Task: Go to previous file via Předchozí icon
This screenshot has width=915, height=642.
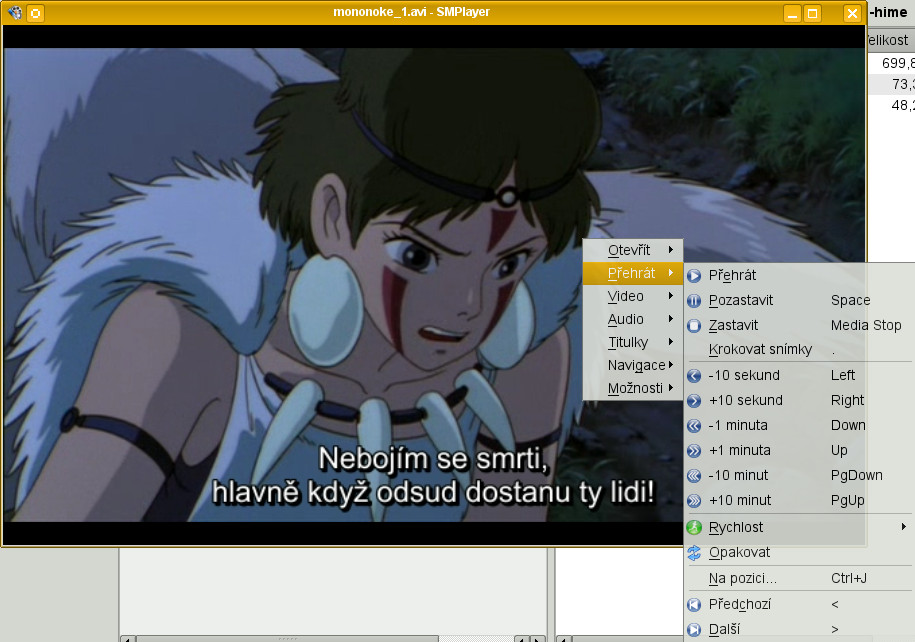Action: click(694, 605)
